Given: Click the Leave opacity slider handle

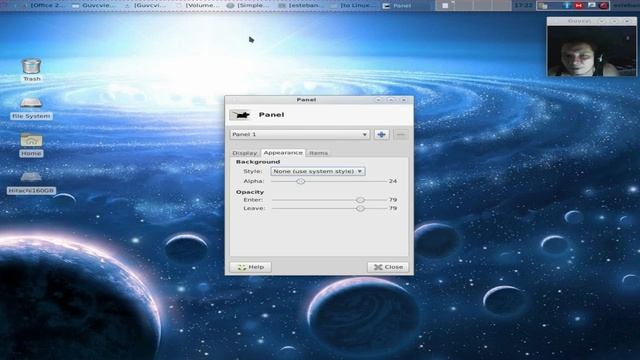Looking at the screenshot, I should point(360,209).
